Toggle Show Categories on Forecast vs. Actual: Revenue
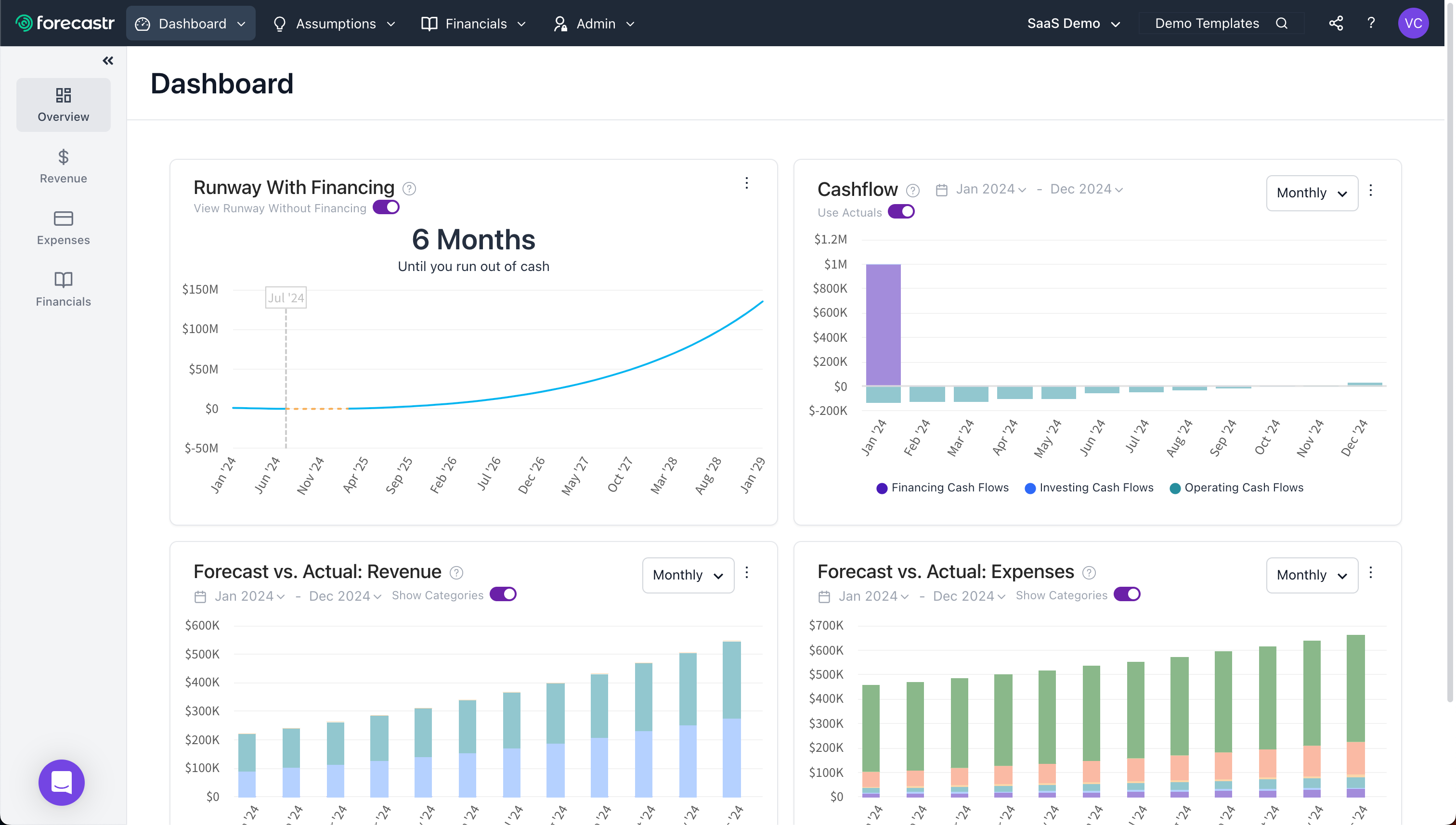This screenshot has height=825, width=1456. (503, 594)
